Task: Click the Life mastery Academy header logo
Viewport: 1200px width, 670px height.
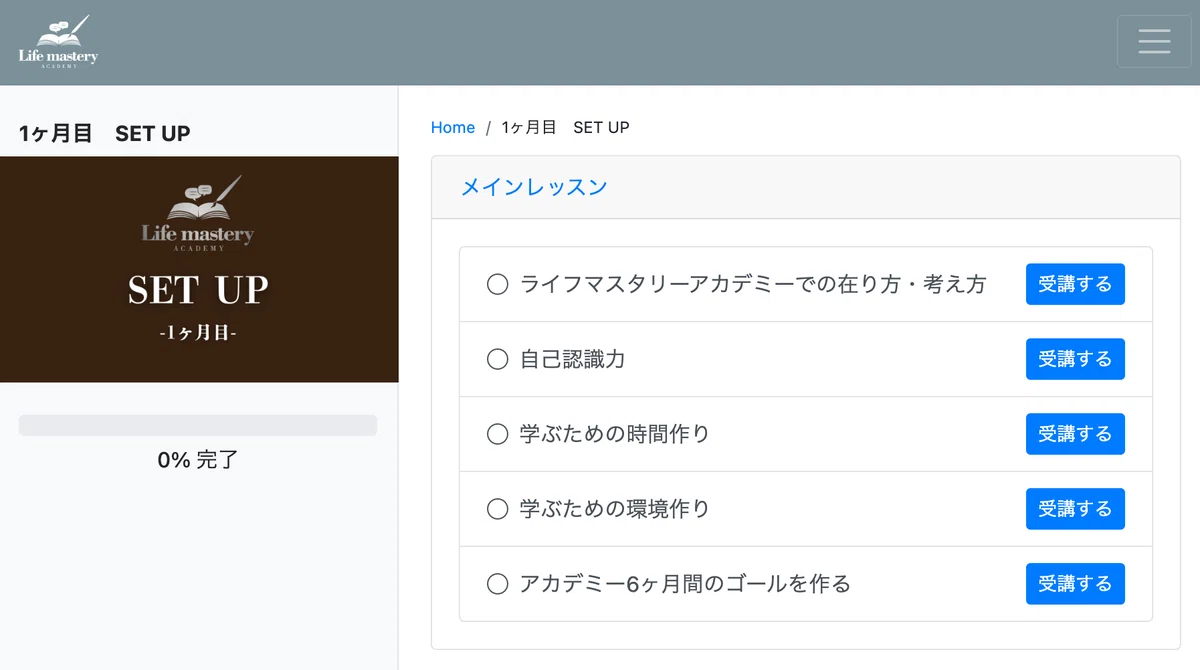Action: [x=58, y=42]
